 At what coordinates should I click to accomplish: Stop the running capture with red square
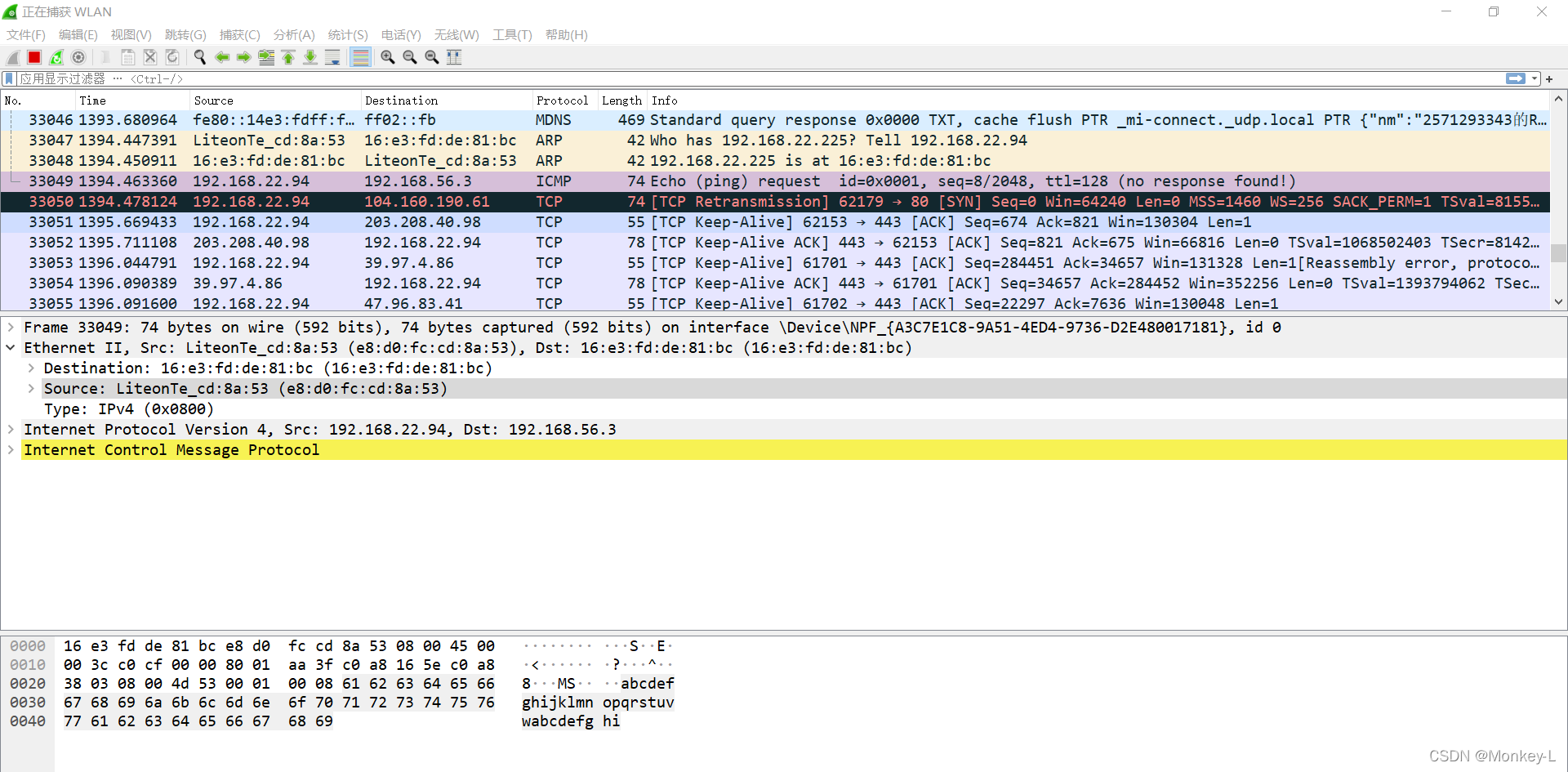pos(34,57)
